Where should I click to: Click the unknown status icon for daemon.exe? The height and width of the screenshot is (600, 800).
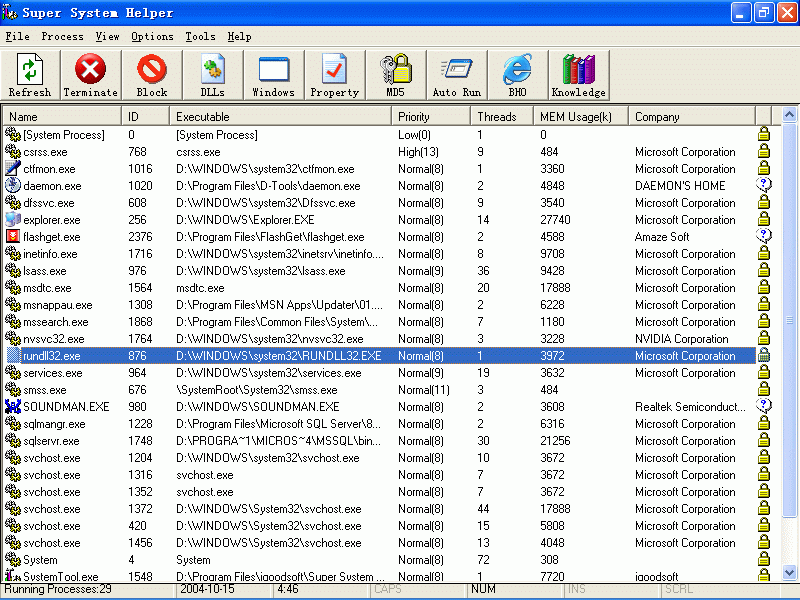(x=763, y=185)
